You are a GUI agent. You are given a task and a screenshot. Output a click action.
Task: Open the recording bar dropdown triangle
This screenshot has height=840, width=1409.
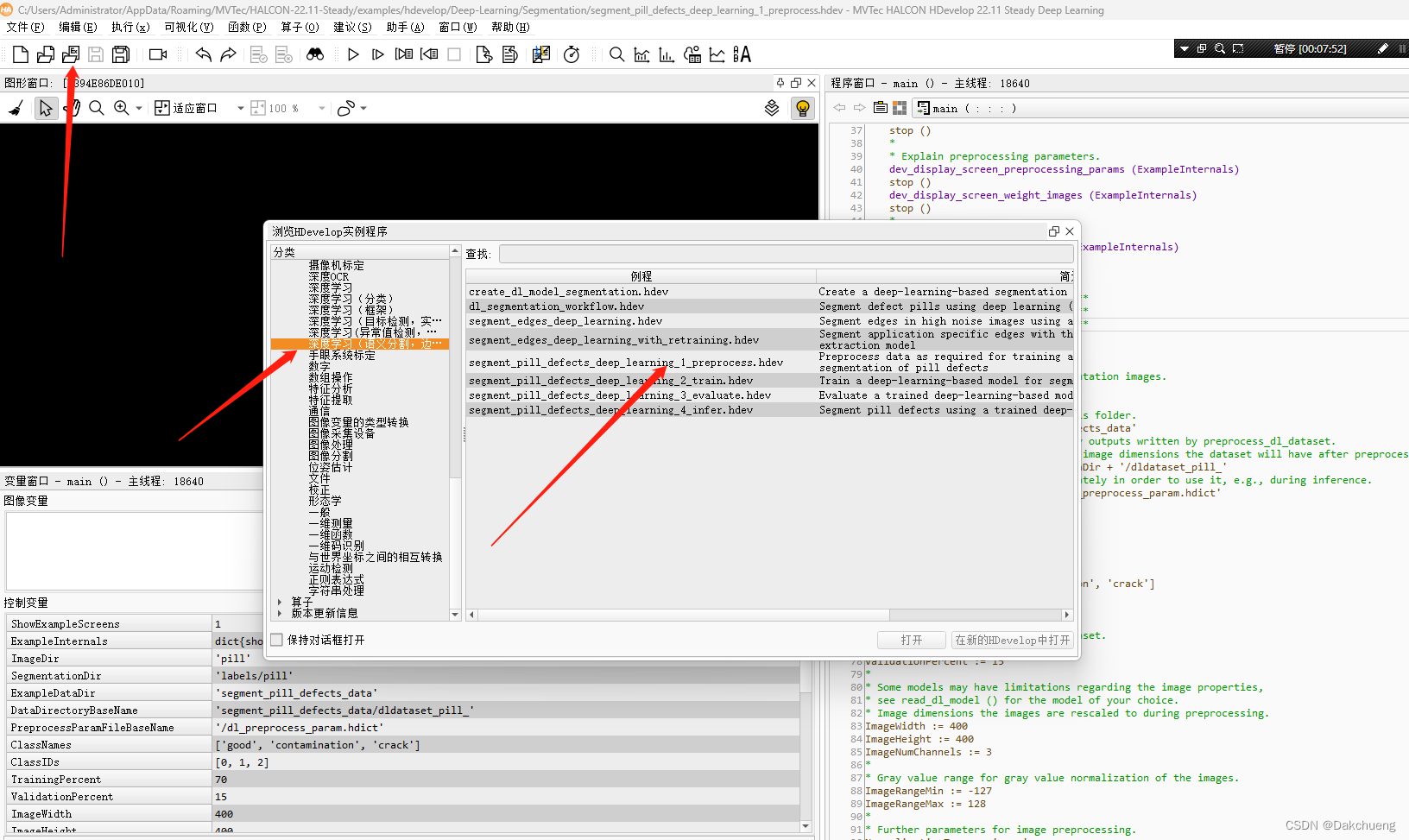1185,48
